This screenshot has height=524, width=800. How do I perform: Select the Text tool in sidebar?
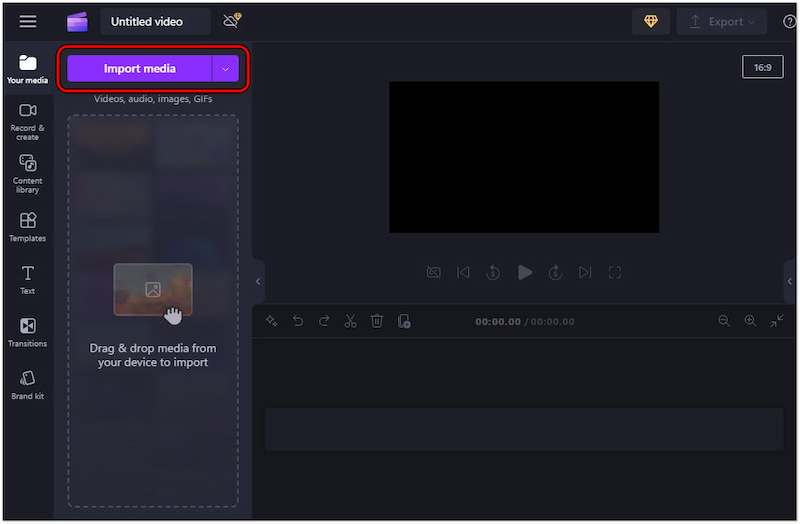28,280
